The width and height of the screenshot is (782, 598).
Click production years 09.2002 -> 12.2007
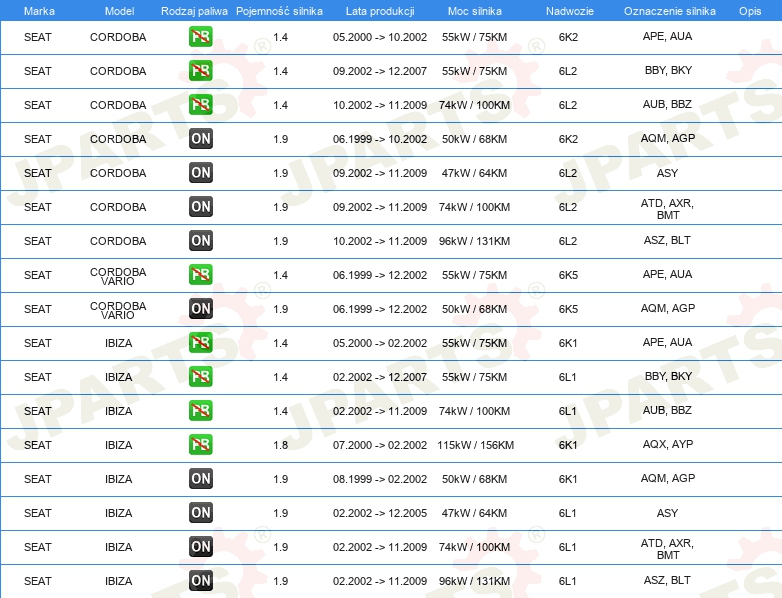(380, 71)
